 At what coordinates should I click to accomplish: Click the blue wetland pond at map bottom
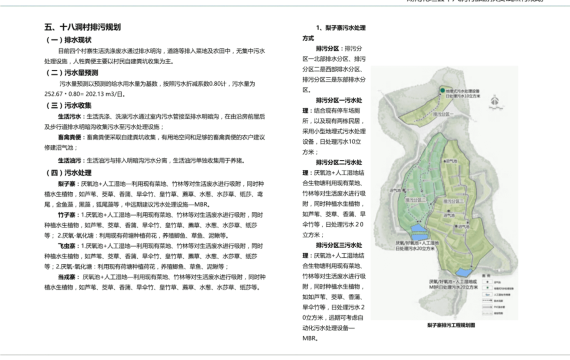(x=463, y=272)
